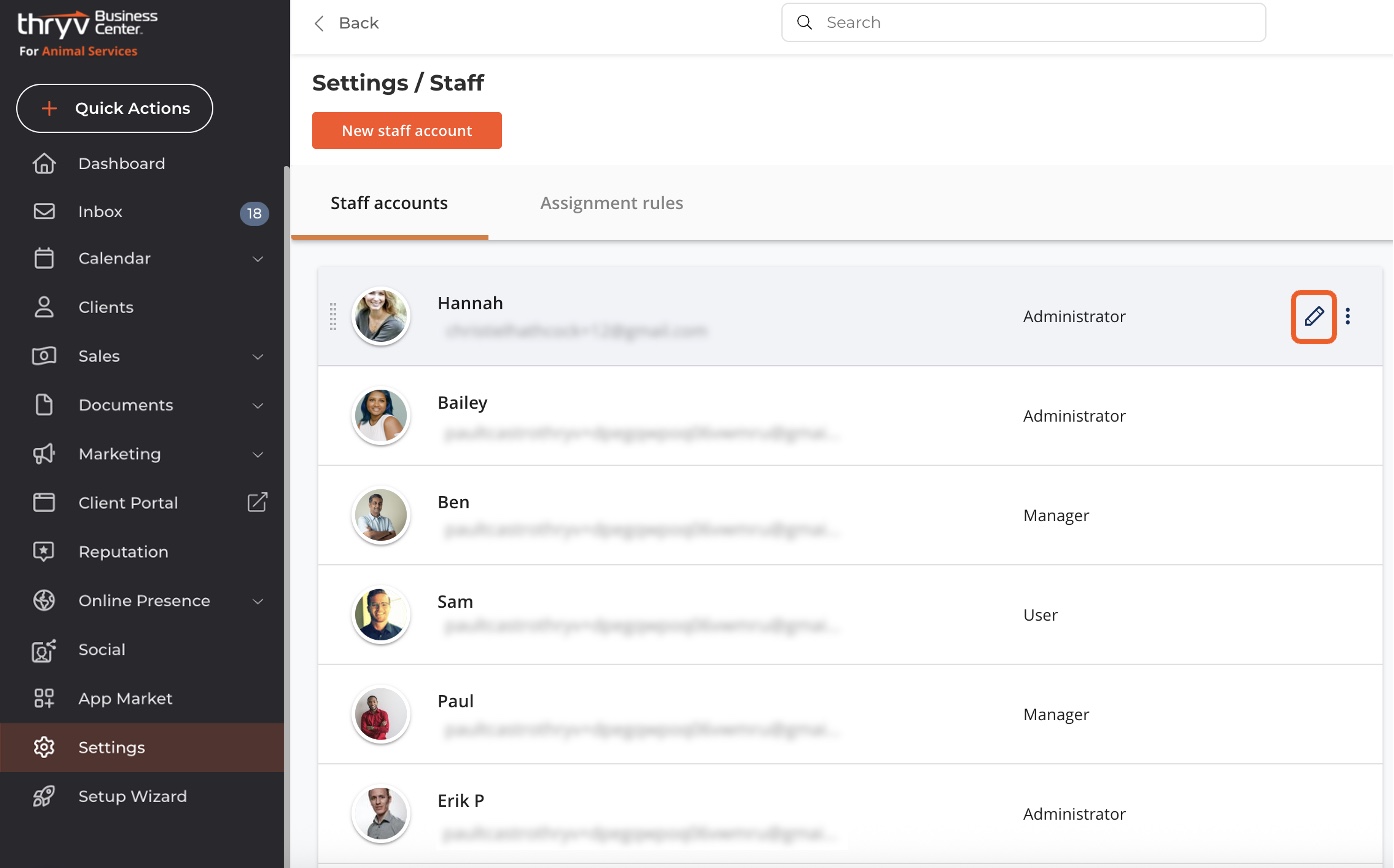This screenshot has width=1394, height=868.
Task: Click the drag handle on Hannah's row
Action: [333, 317]
